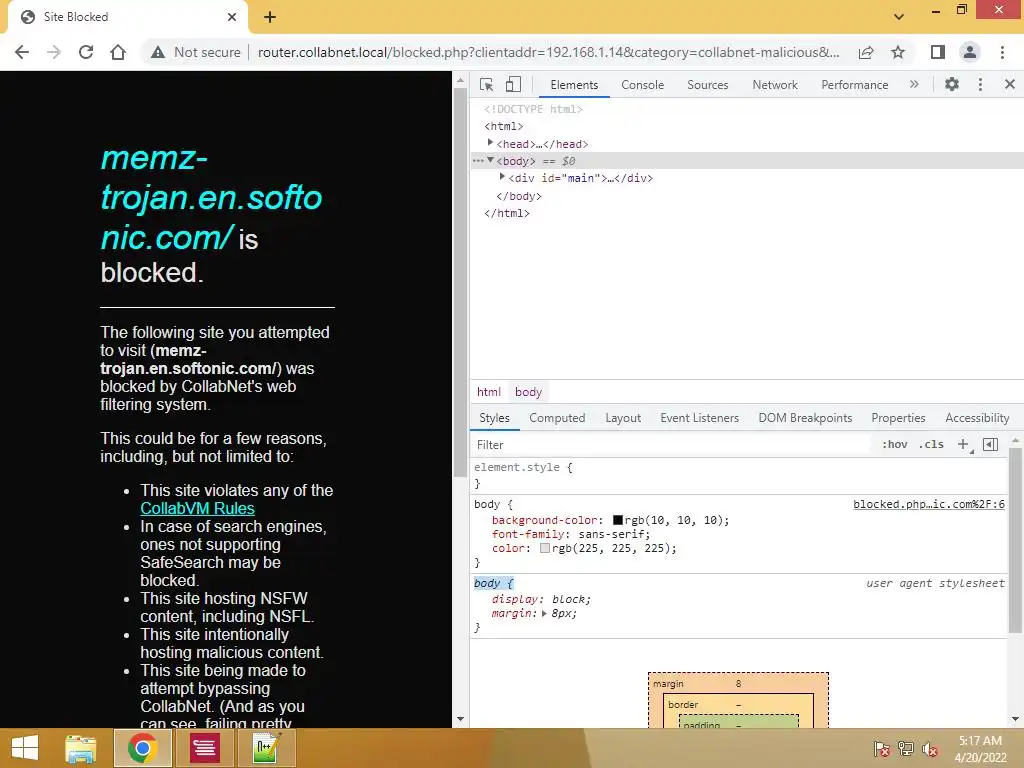Switch to the Console tab
Screen dimensions: 1024x768
point(643,85)
